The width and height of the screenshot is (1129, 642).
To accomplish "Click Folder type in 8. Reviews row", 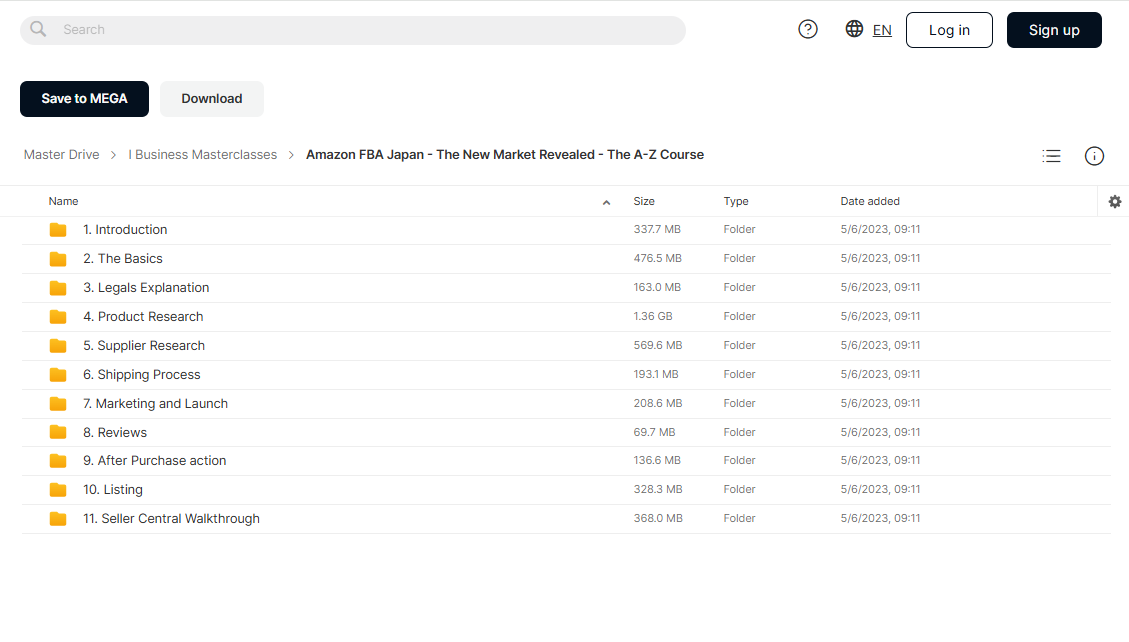I will tap(739, 433).
